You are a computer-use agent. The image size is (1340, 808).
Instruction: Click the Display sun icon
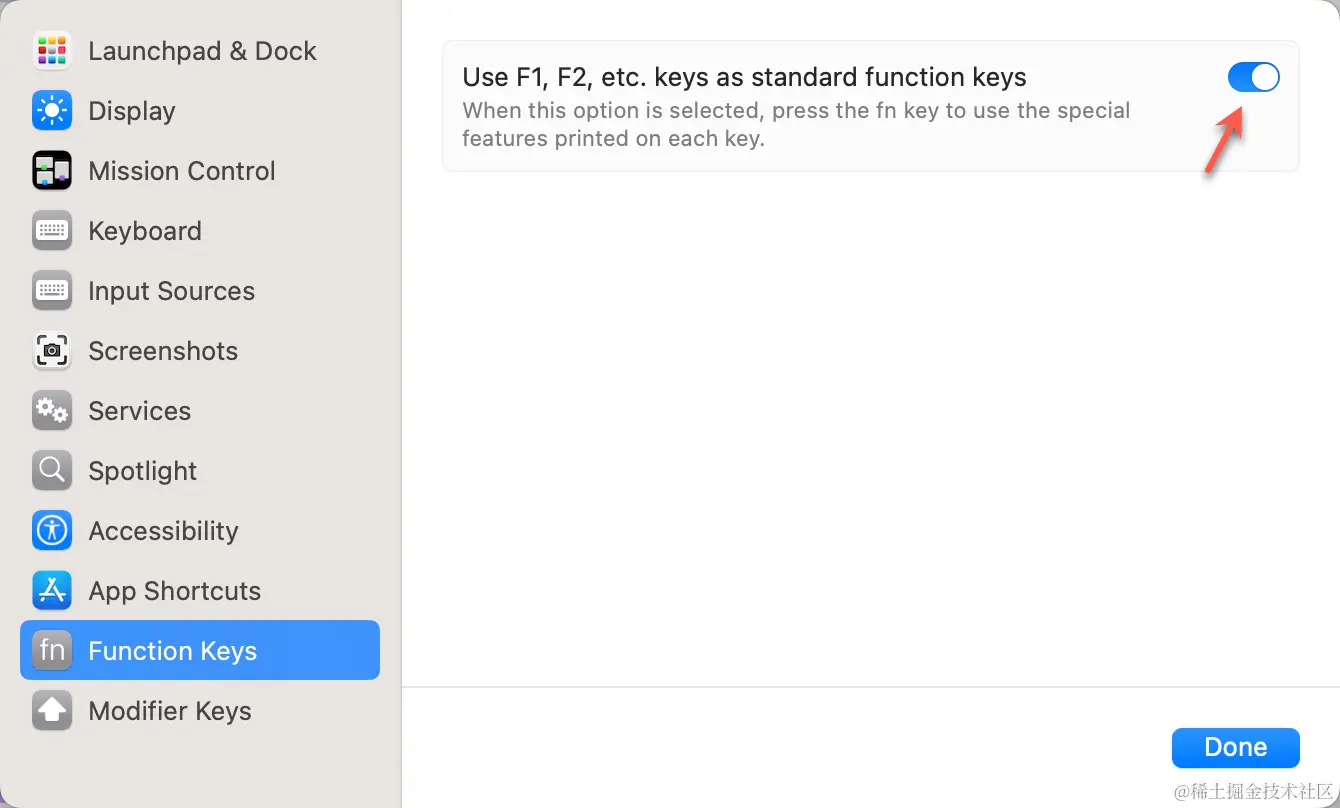tap(52, 111)
